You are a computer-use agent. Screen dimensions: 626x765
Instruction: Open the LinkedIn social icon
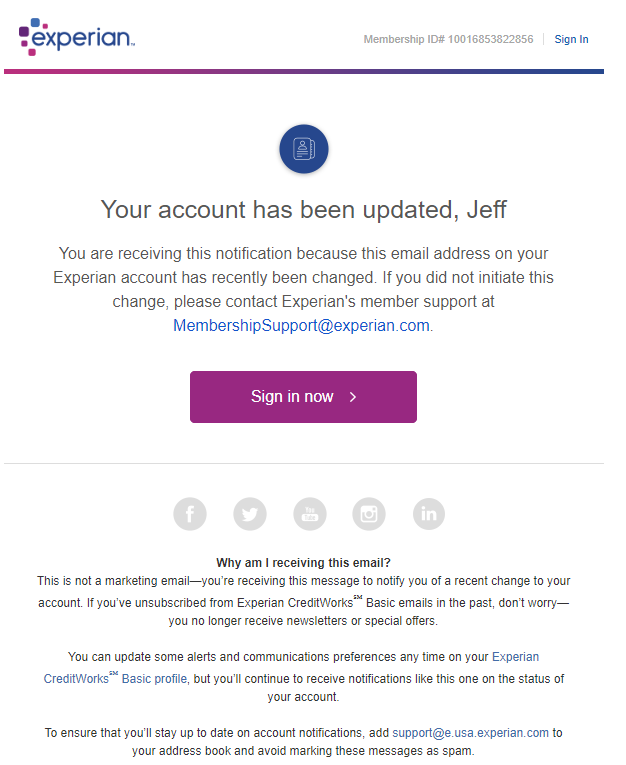pyautogui.click(x=429, y=514)
